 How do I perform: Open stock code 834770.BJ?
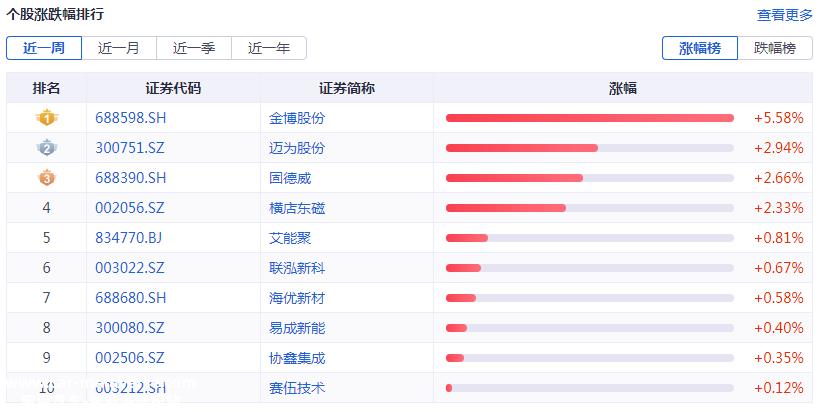click(129, 238)
